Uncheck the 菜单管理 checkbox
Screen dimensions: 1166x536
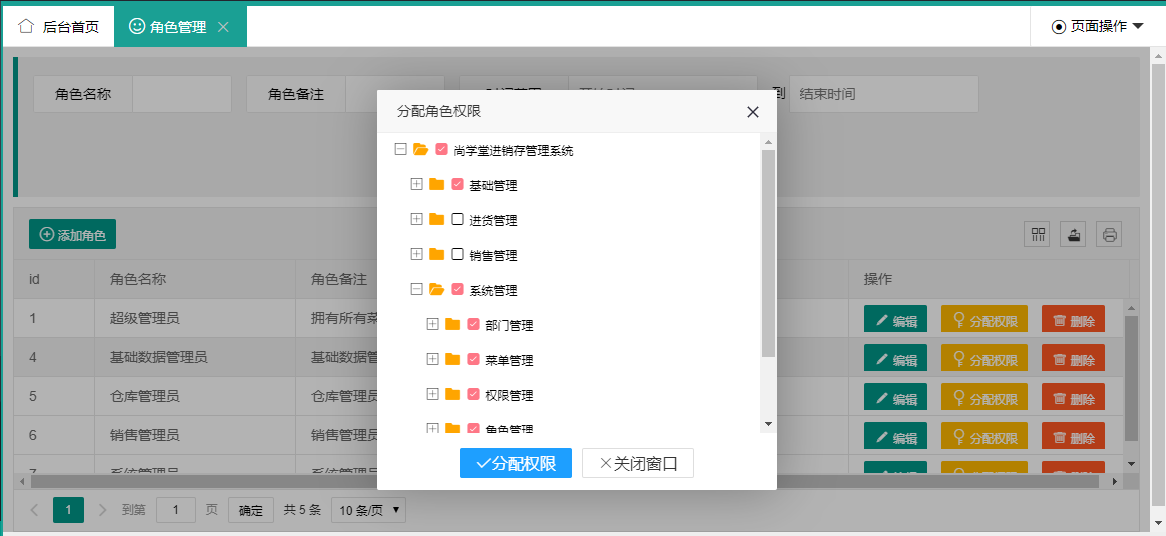point(473,359)
